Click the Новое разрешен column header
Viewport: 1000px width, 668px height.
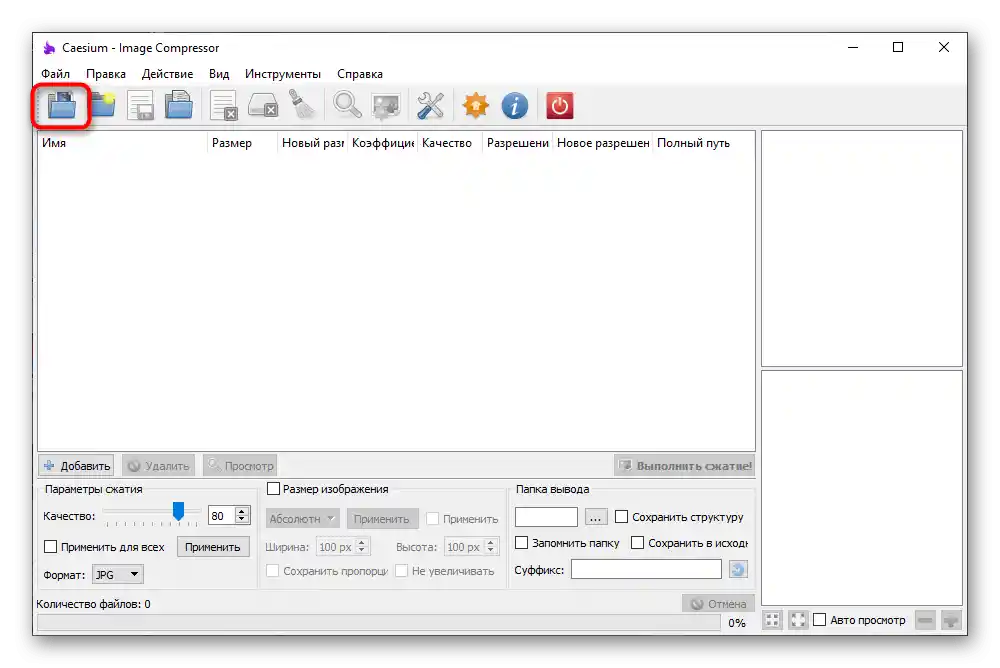(603, 143)
